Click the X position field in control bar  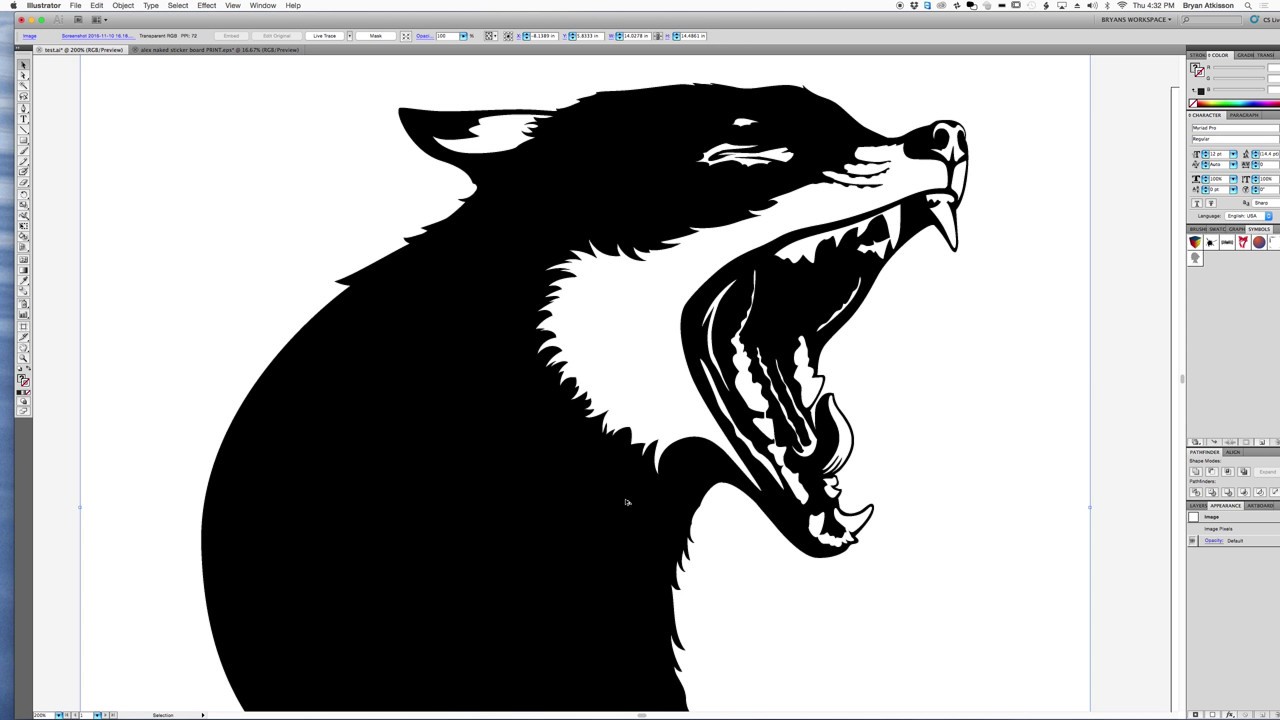coord(544,36)
